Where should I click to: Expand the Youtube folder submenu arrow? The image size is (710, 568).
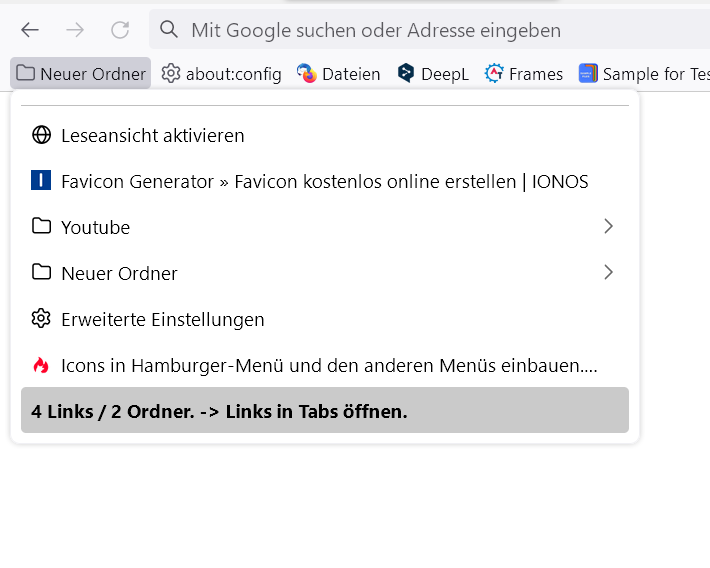pos(608,227)
